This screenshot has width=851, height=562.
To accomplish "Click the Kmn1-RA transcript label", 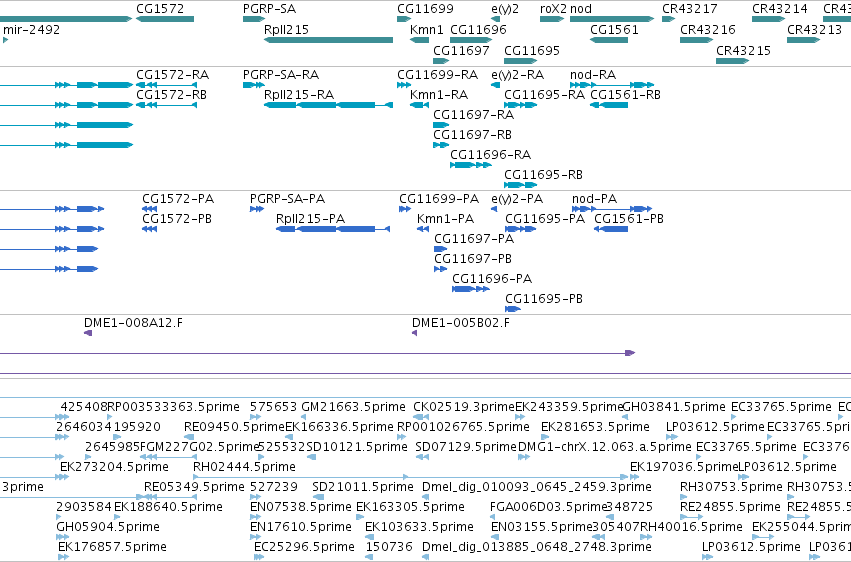I will tap(439, 94).
